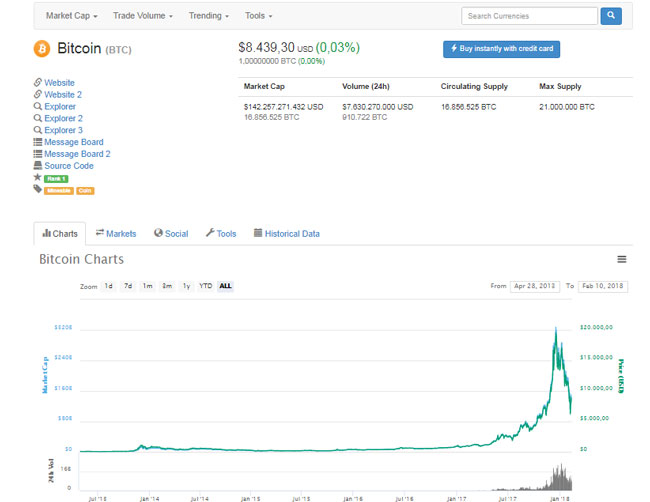Click the From date field
This screenshot has width=650, height=502.
pos(535,286)
